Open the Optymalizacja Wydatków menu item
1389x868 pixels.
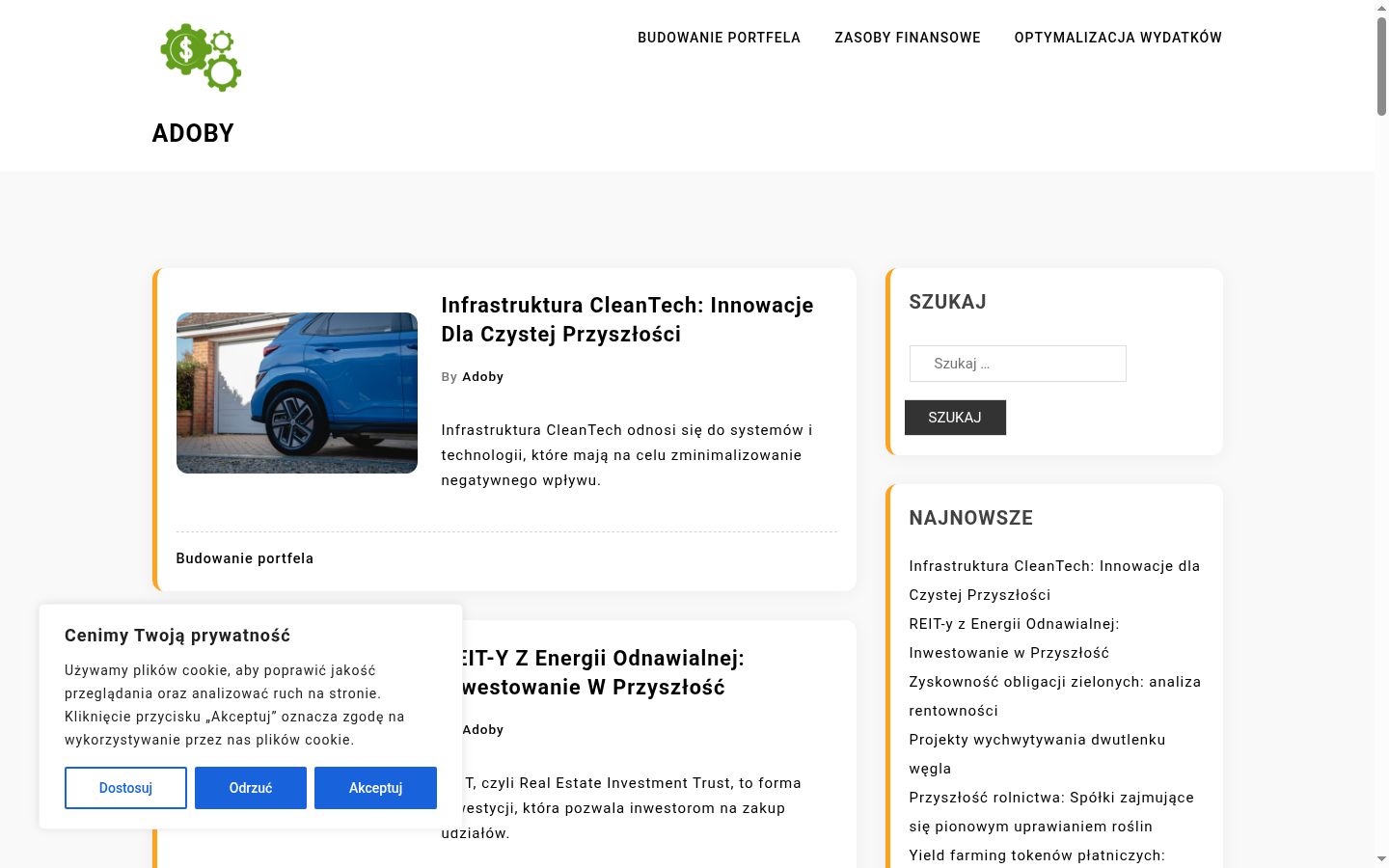click(1118, 38)
